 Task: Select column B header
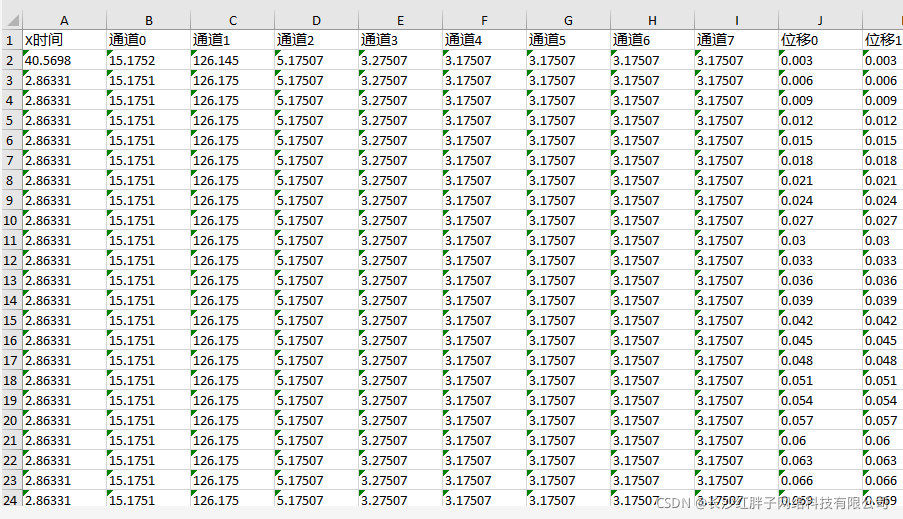tap(148, 21)
